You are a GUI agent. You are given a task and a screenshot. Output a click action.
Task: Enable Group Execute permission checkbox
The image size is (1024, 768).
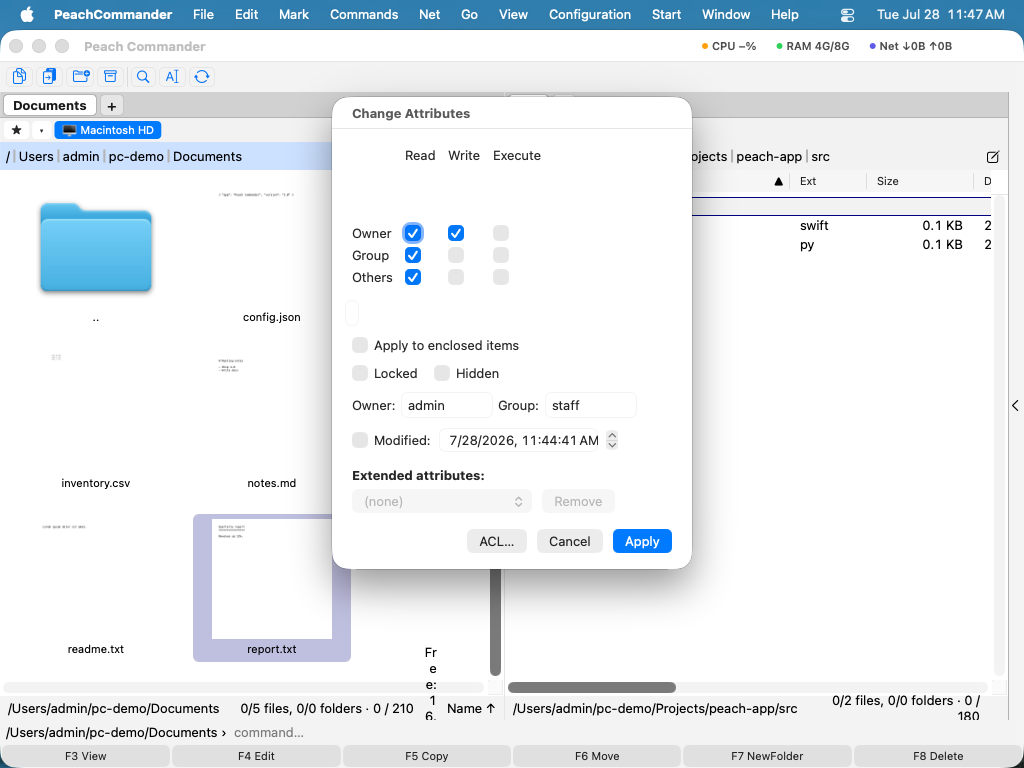click(501, 255)
